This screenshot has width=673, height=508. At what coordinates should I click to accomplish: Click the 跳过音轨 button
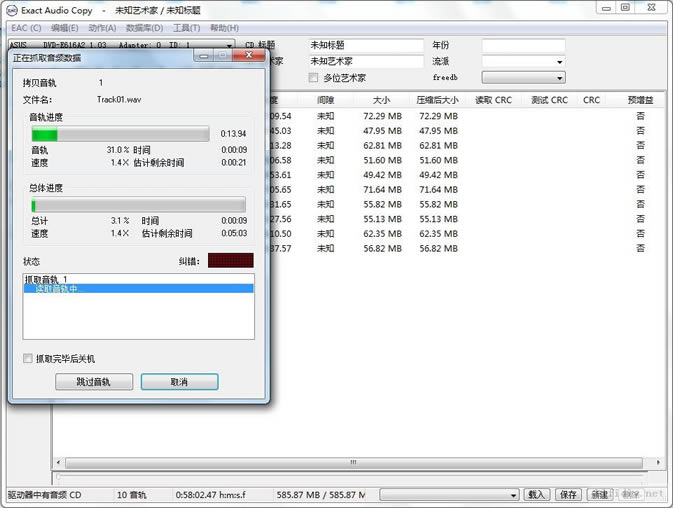click(x=93, y=382)
